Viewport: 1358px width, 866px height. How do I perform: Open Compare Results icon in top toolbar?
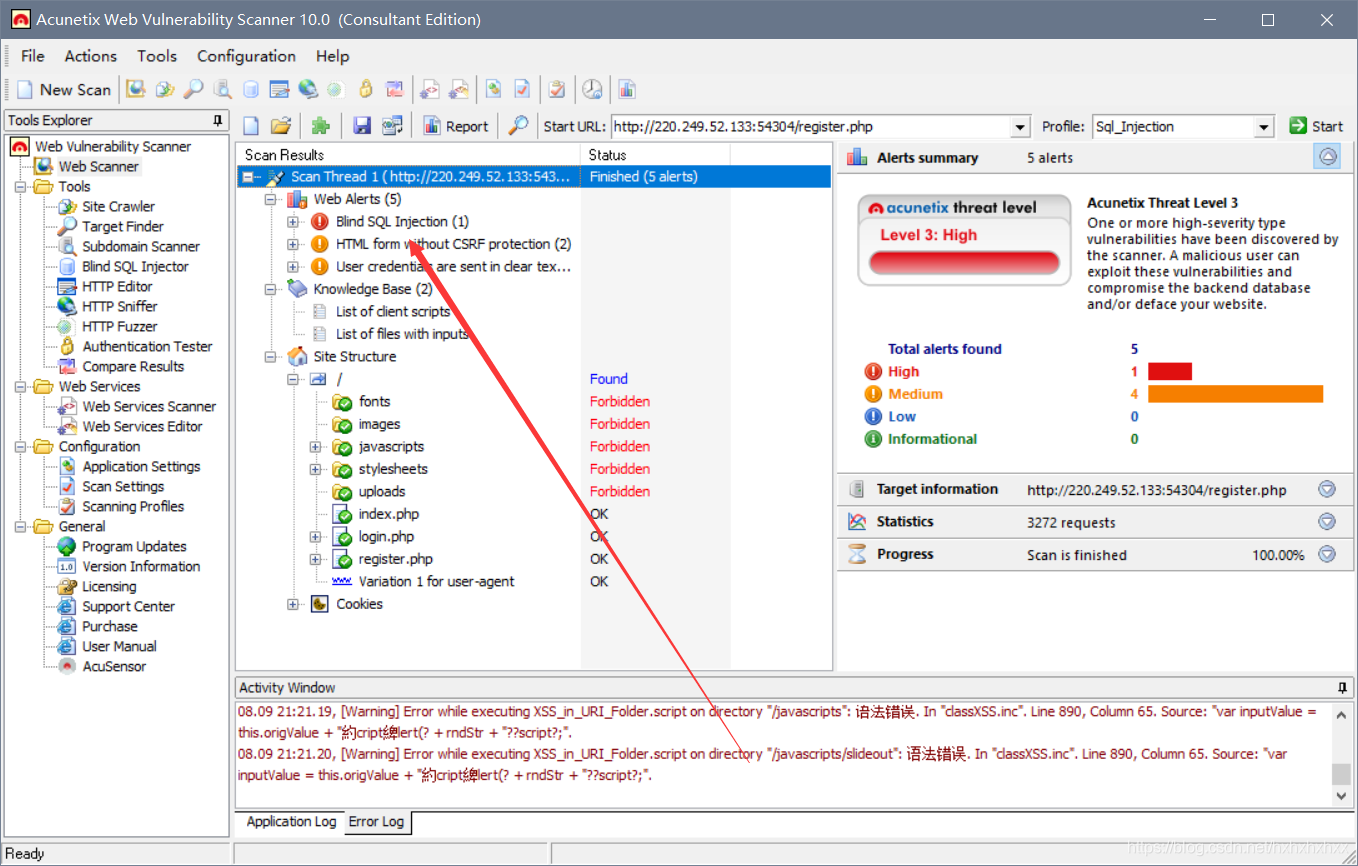[x=395, y=90]
